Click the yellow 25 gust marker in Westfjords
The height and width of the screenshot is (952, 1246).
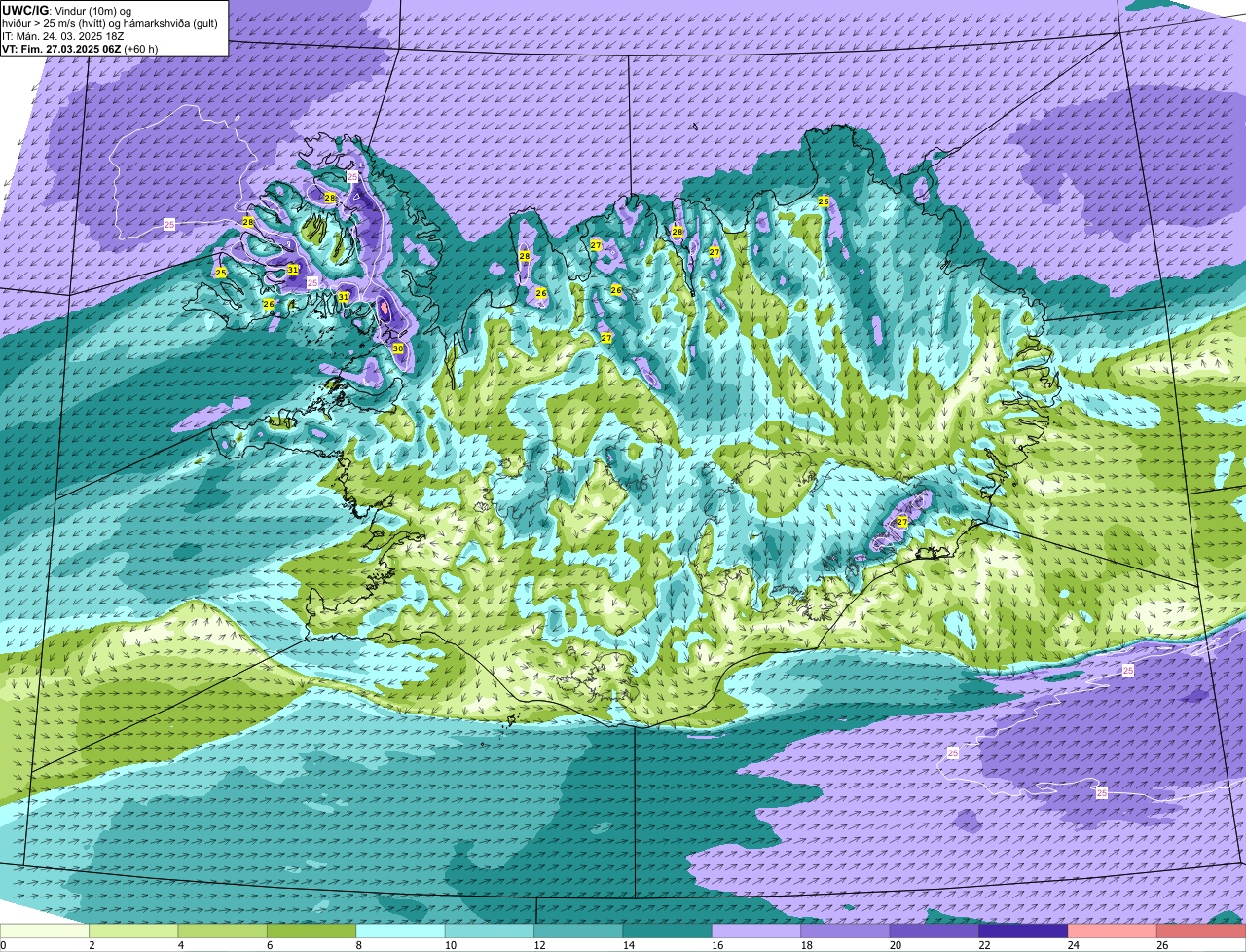[x=221, y=273]
